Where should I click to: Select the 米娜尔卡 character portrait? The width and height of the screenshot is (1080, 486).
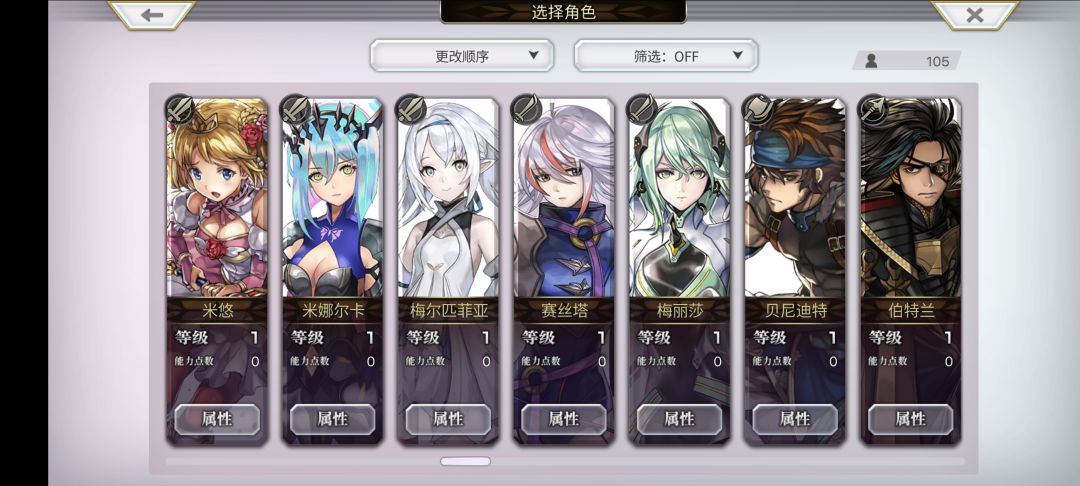pos(333,198)
